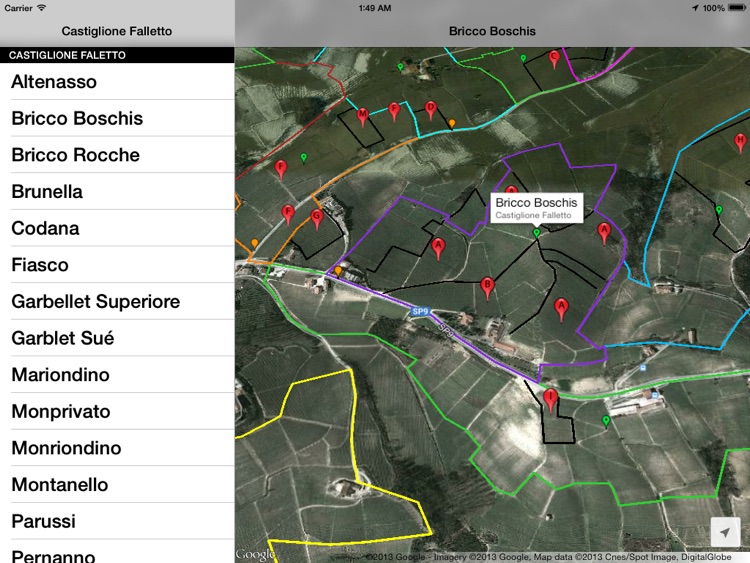Select Garblet Sué in the list
Image resolution: width=750 pixels, height=563 pixels.
point(117,338)
